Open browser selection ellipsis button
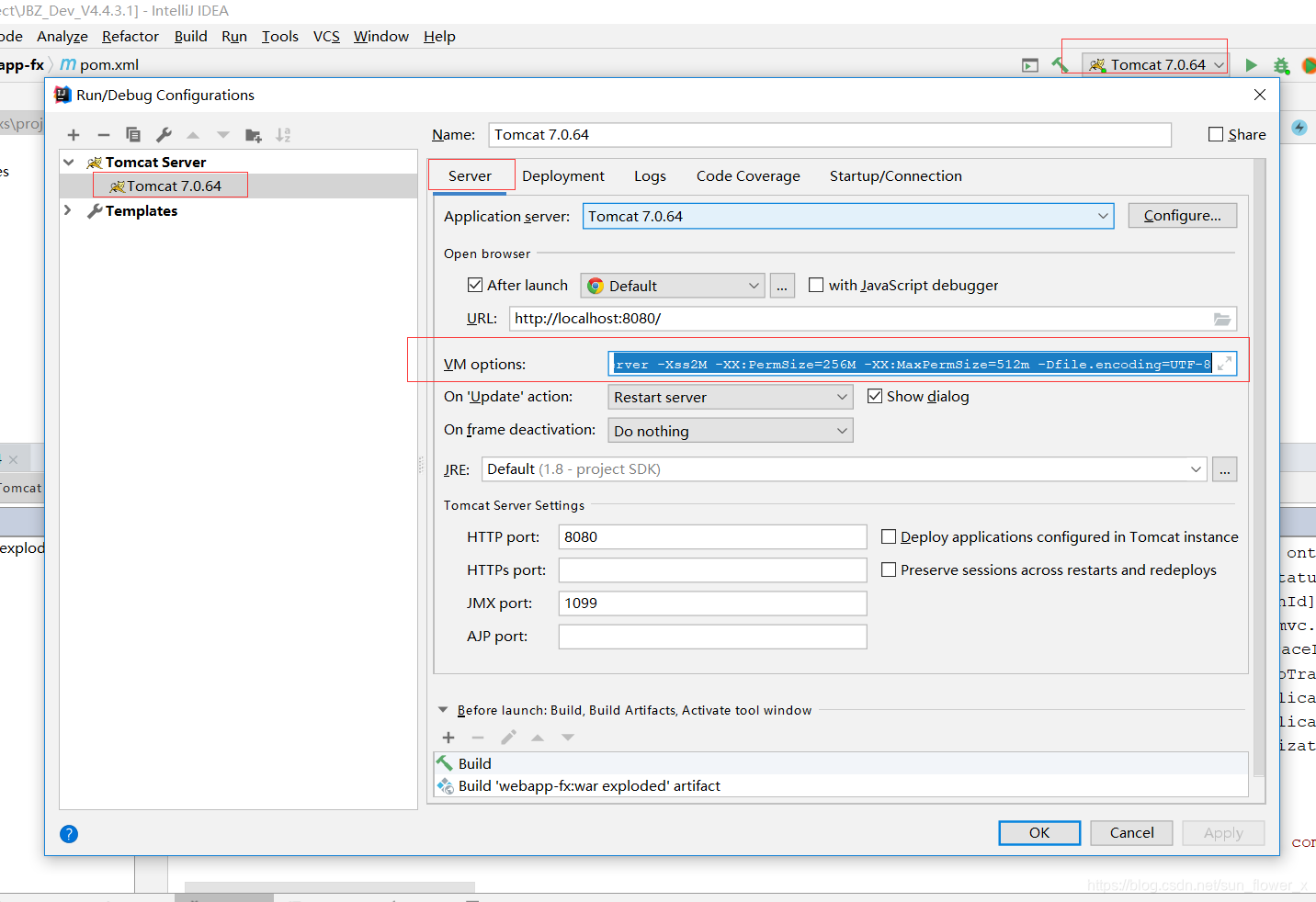 pos(782,286)
